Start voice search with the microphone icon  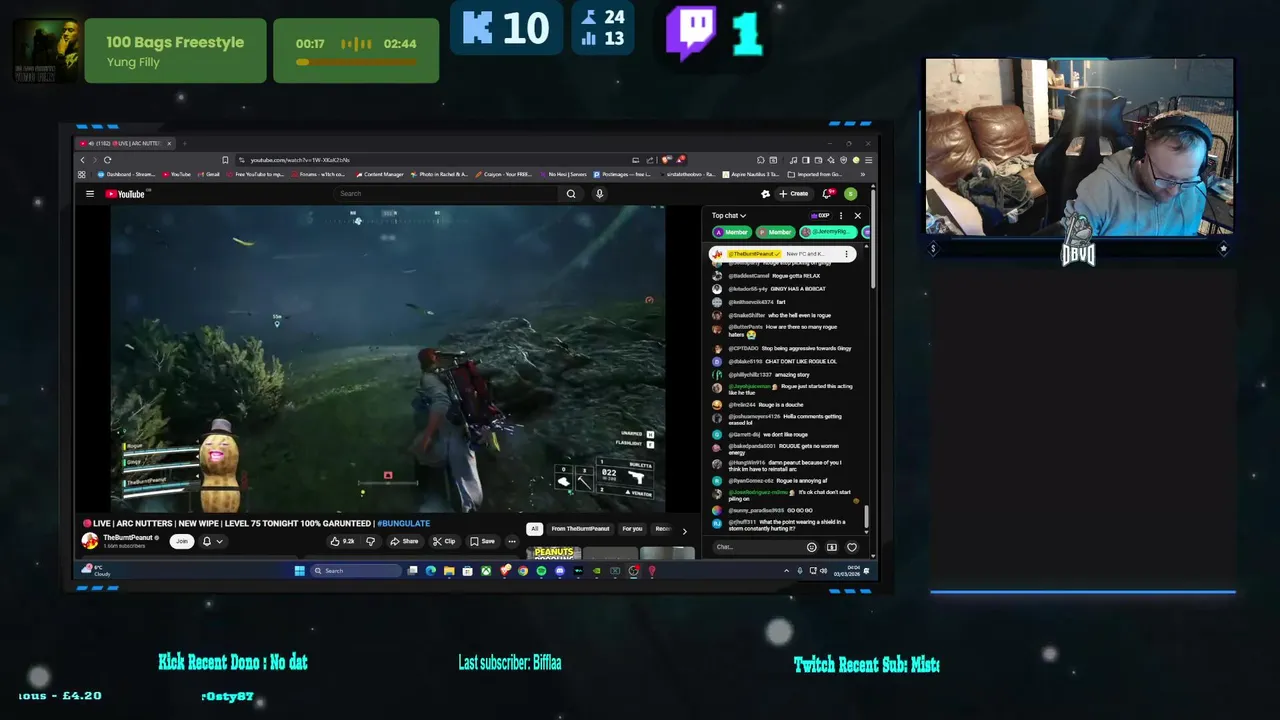coord(599,194)
